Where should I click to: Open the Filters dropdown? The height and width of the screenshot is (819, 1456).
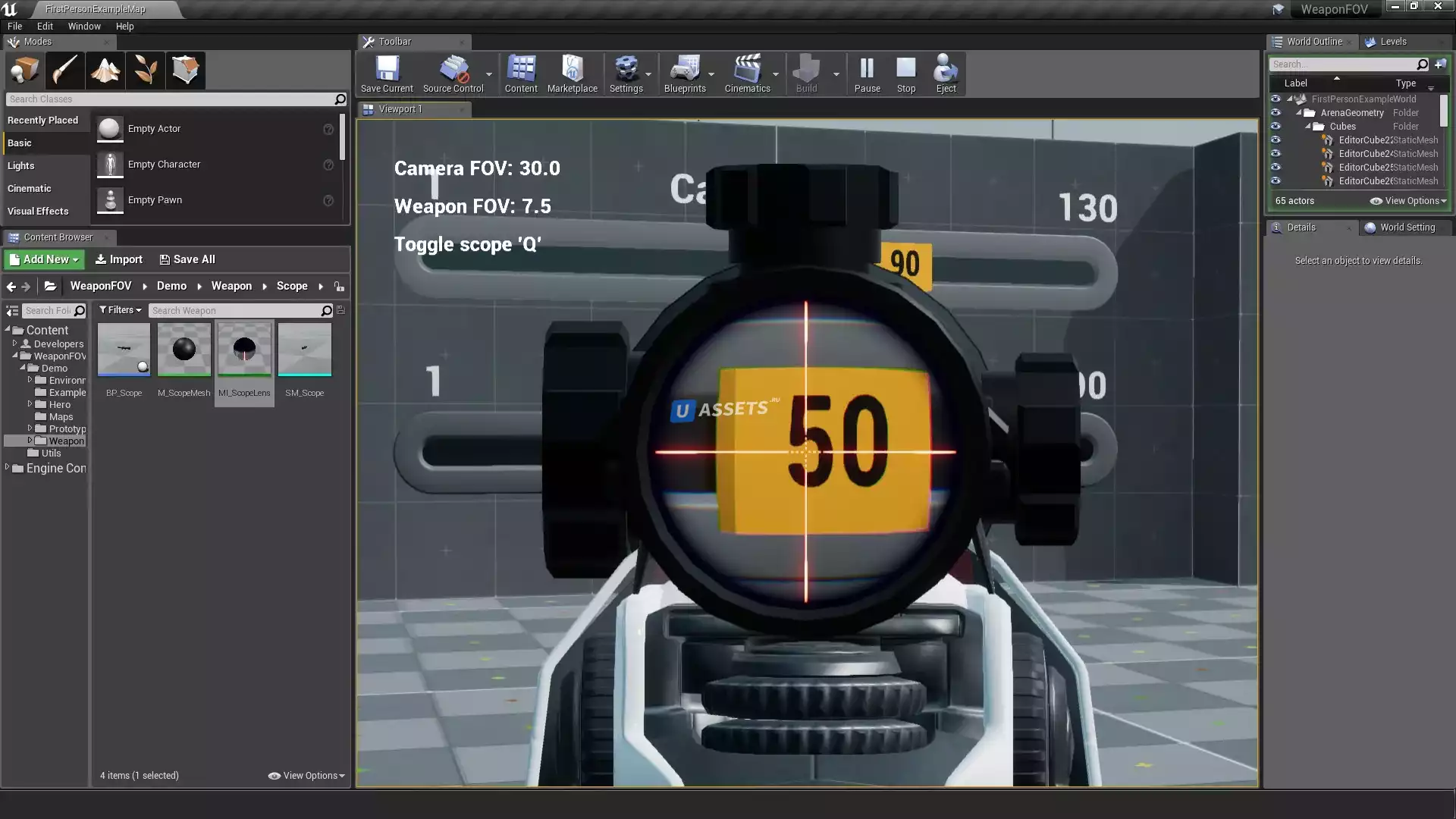click(x=121, y=310)
